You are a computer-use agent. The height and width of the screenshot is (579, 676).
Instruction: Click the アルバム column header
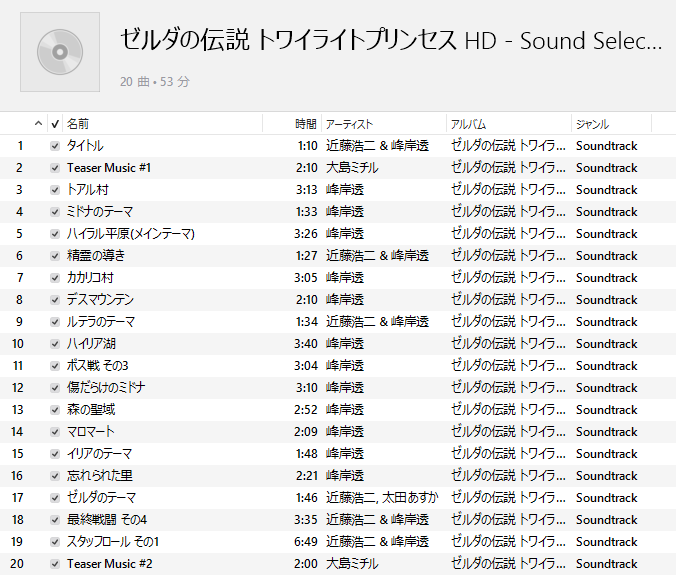click(x=469, y=124)
